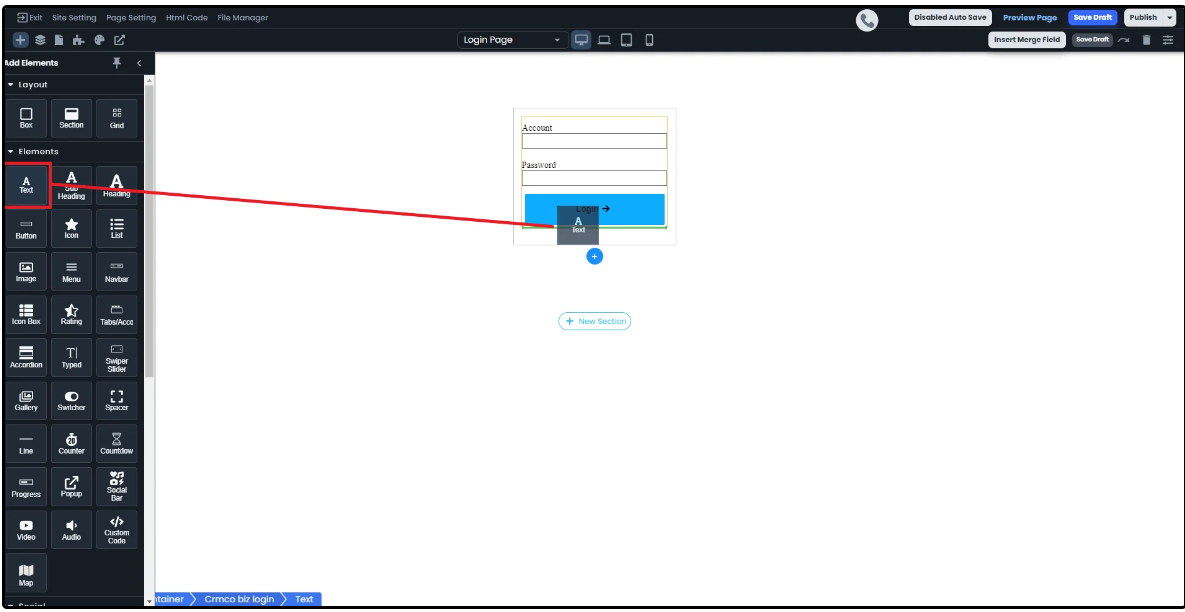
Task: Select the Icon star element
Action: click(x=71, y=229)
